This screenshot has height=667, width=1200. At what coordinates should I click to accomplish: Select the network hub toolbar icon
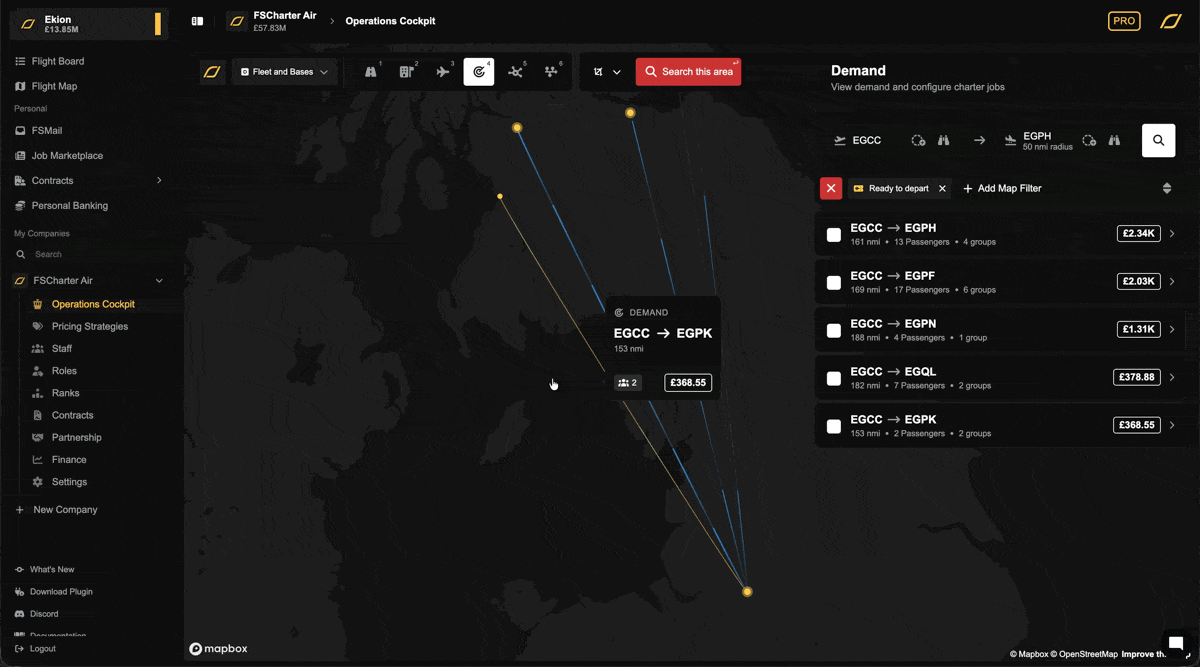[515, 72]
